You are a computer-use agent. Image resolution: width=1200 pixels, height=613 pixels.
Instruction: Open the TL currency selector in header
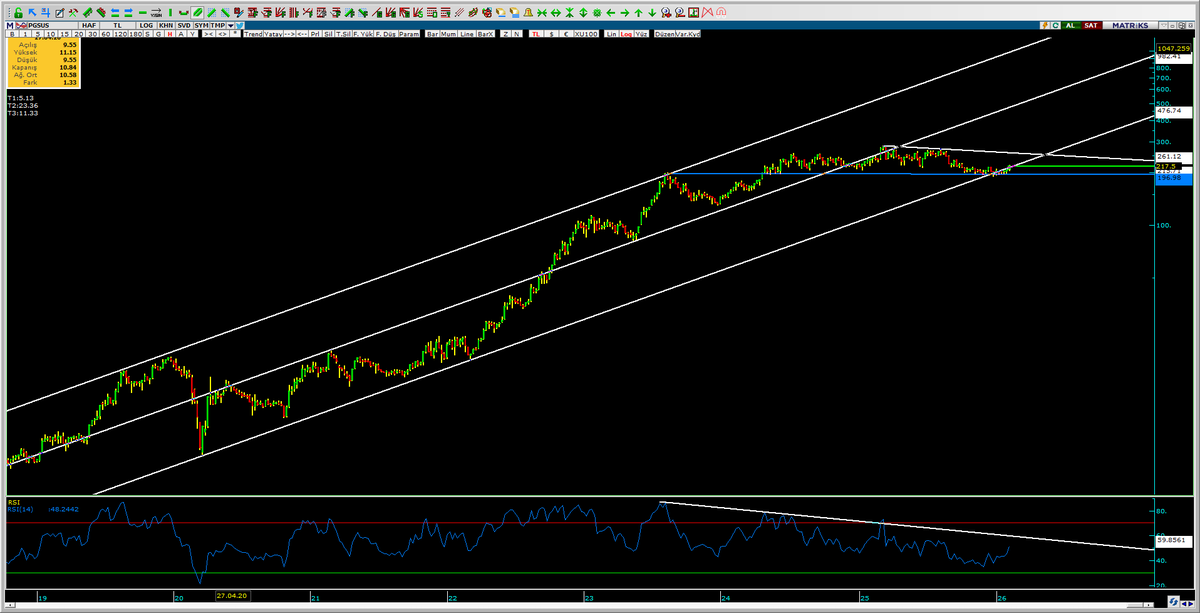[x=118, y=25]
